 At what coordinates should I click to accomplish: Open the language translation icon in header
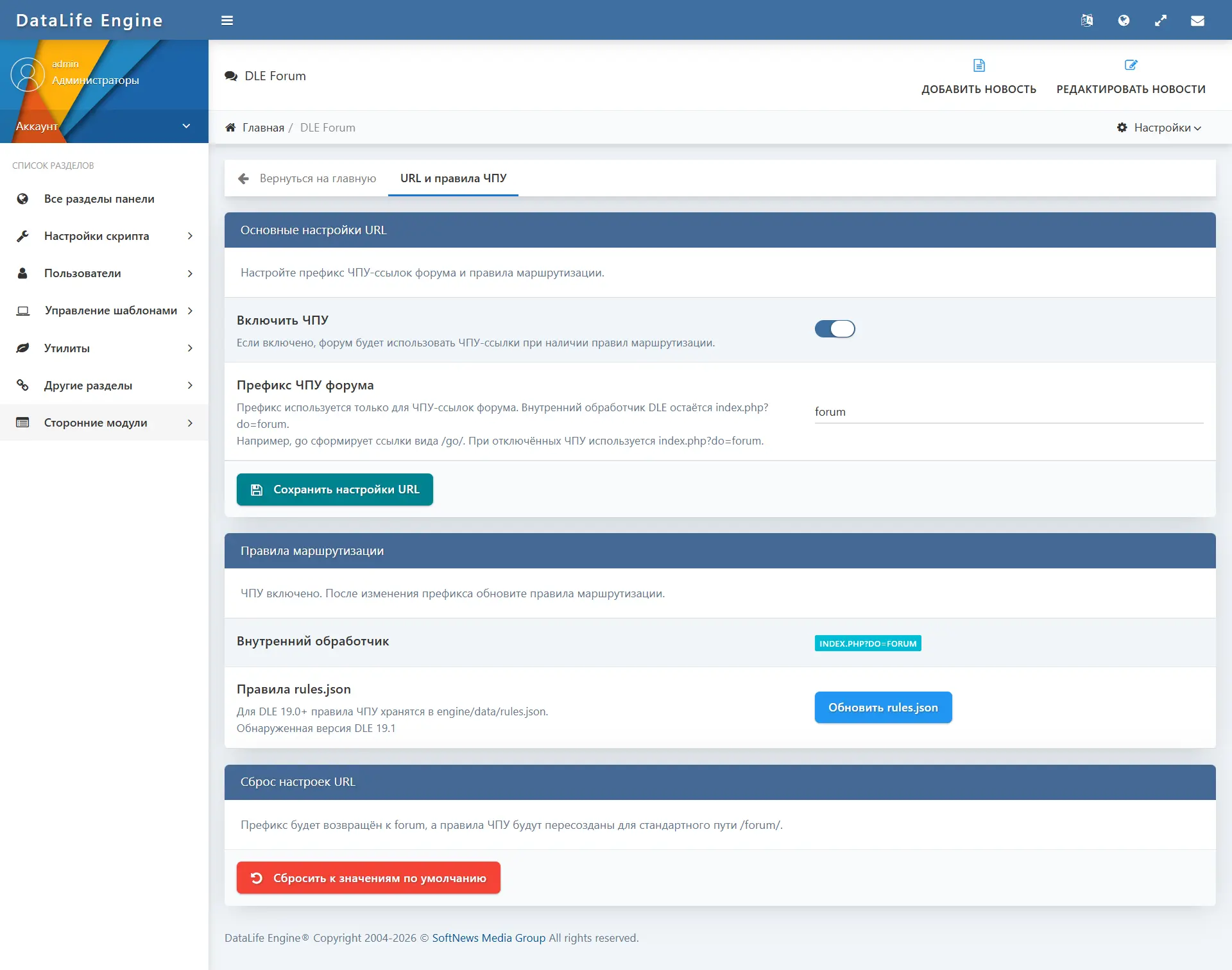click(1086, 21)
